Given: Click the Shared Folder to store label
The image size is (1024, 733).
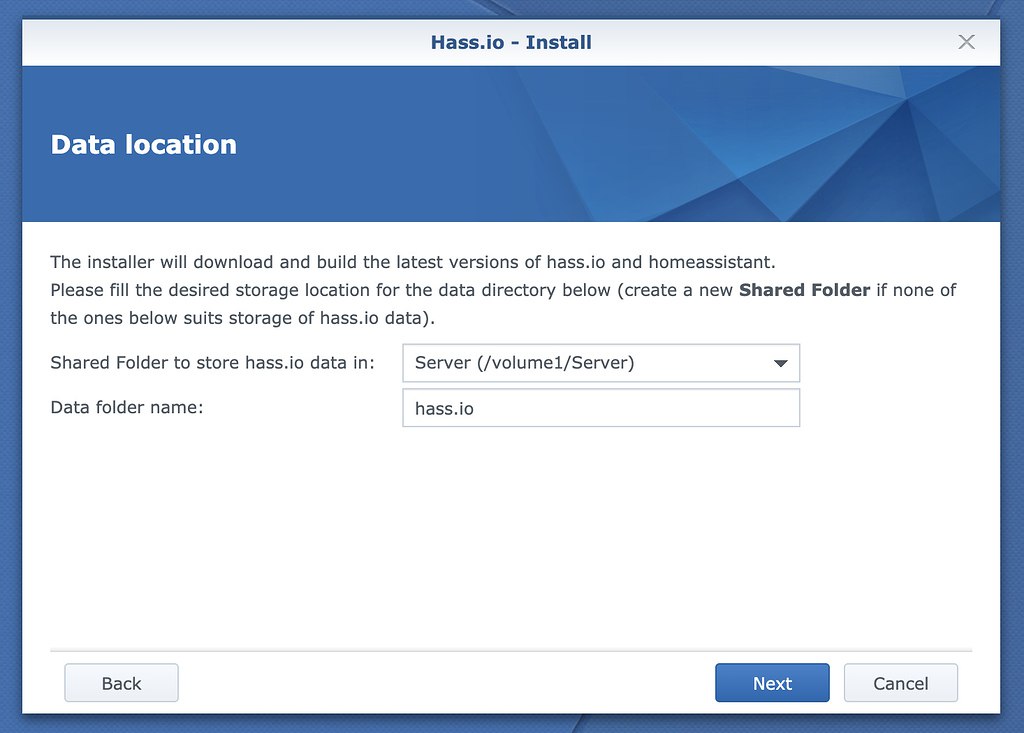Looking at the screenshot, I should 212,363.
